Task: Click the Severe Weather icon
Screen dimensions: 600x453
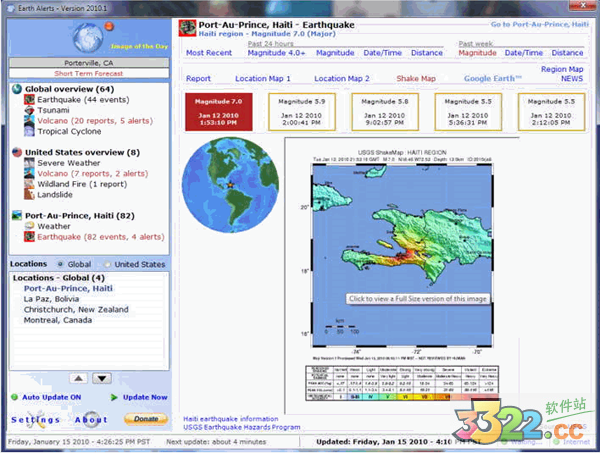Action: point(29,163)
